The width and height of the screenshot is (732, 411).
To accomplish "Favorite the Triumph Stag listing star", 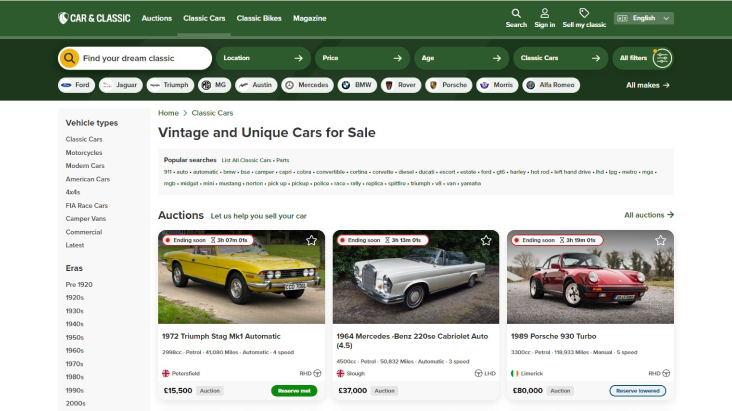I will point(311,241).
